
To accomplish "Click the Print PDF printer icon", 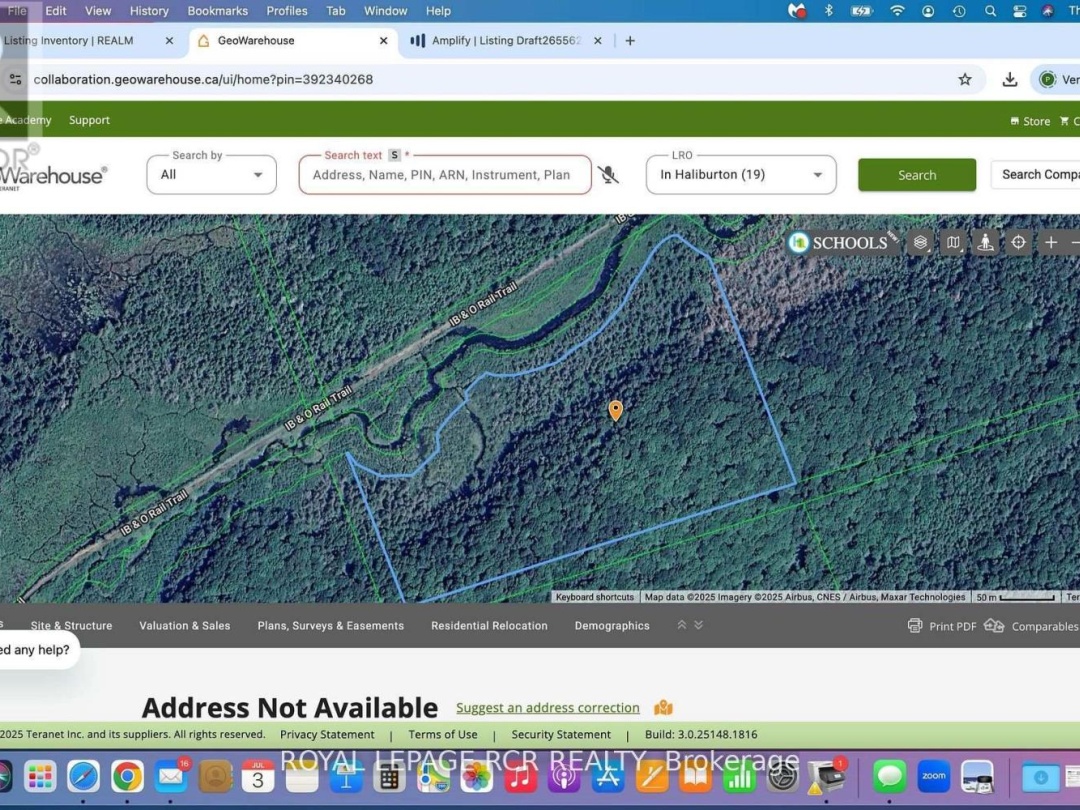I will click(915, 625).
